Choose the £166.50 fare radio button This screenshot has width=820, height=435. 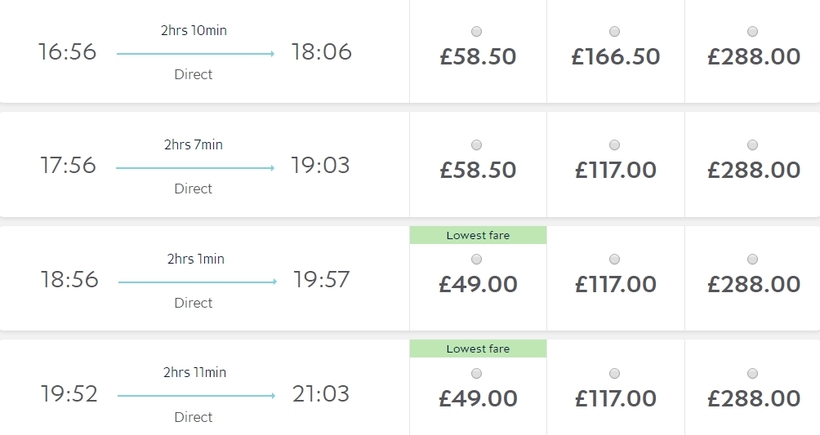(x=614, y=31)
